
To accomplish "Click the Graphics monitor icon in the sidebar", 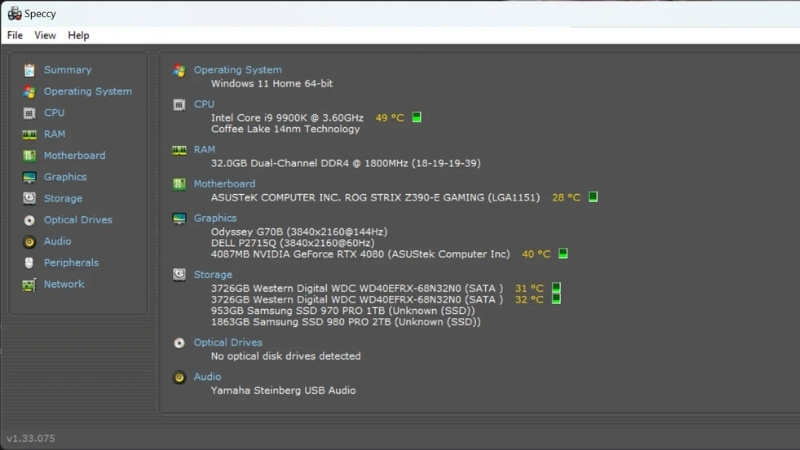I will tap(29, 177).
